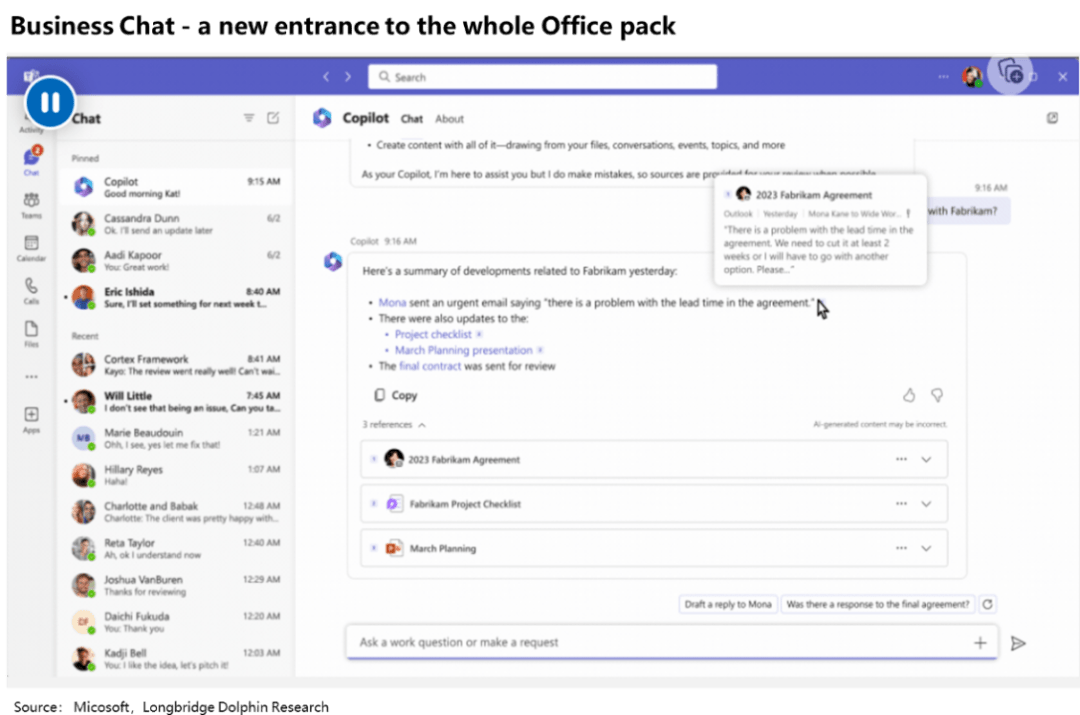Image resolution: width=1080 pixels, height=715 pixels.
Task: Expand the Fabrikam Project Checklist reference
Action: 926,504
